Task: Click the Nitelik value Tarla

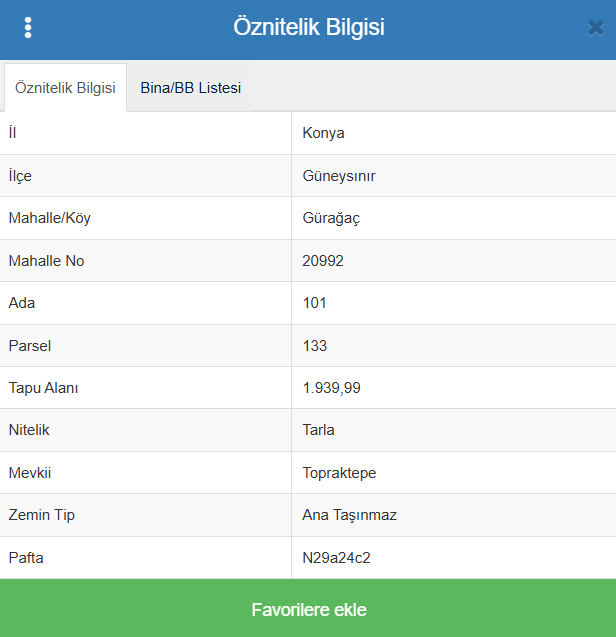Action: pyautogui.click(x=318, y=430)
